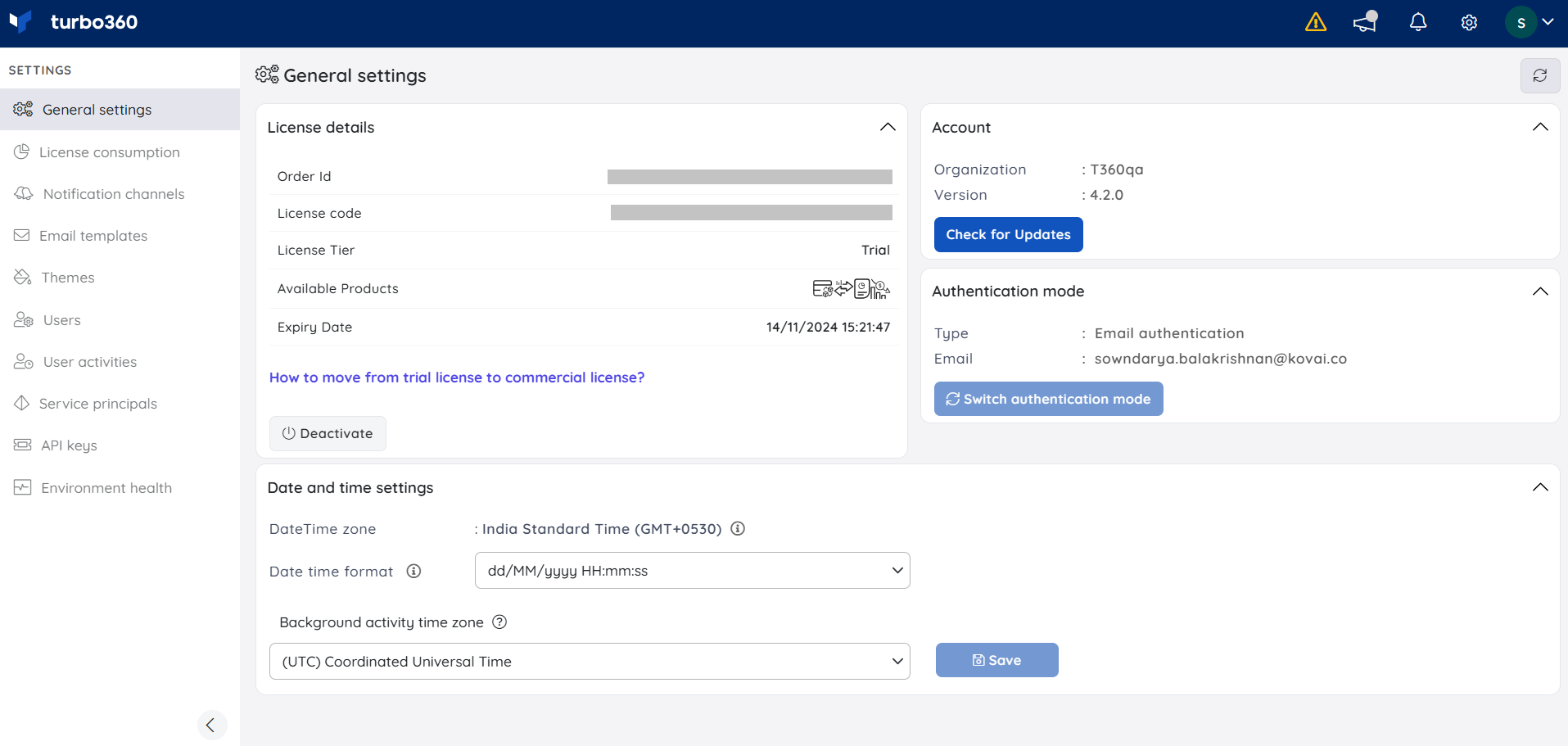1568x746 pixels.
Task: Click the greyed-out Order Id value
Action: tap(749, 176)
